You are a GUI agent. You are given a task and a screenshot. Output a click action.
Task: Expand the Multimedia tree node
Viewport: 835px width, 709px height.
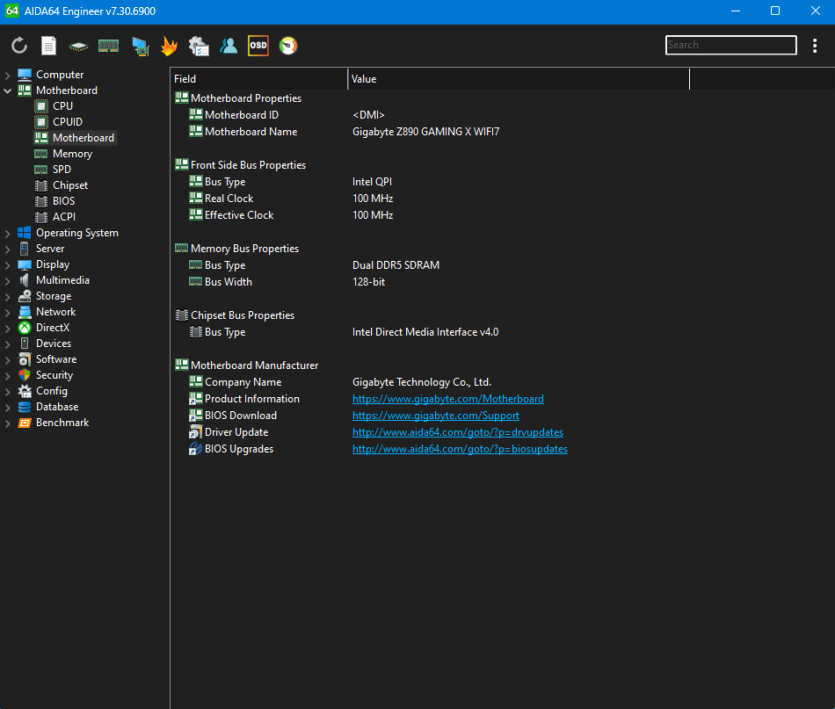pos(7,281)
